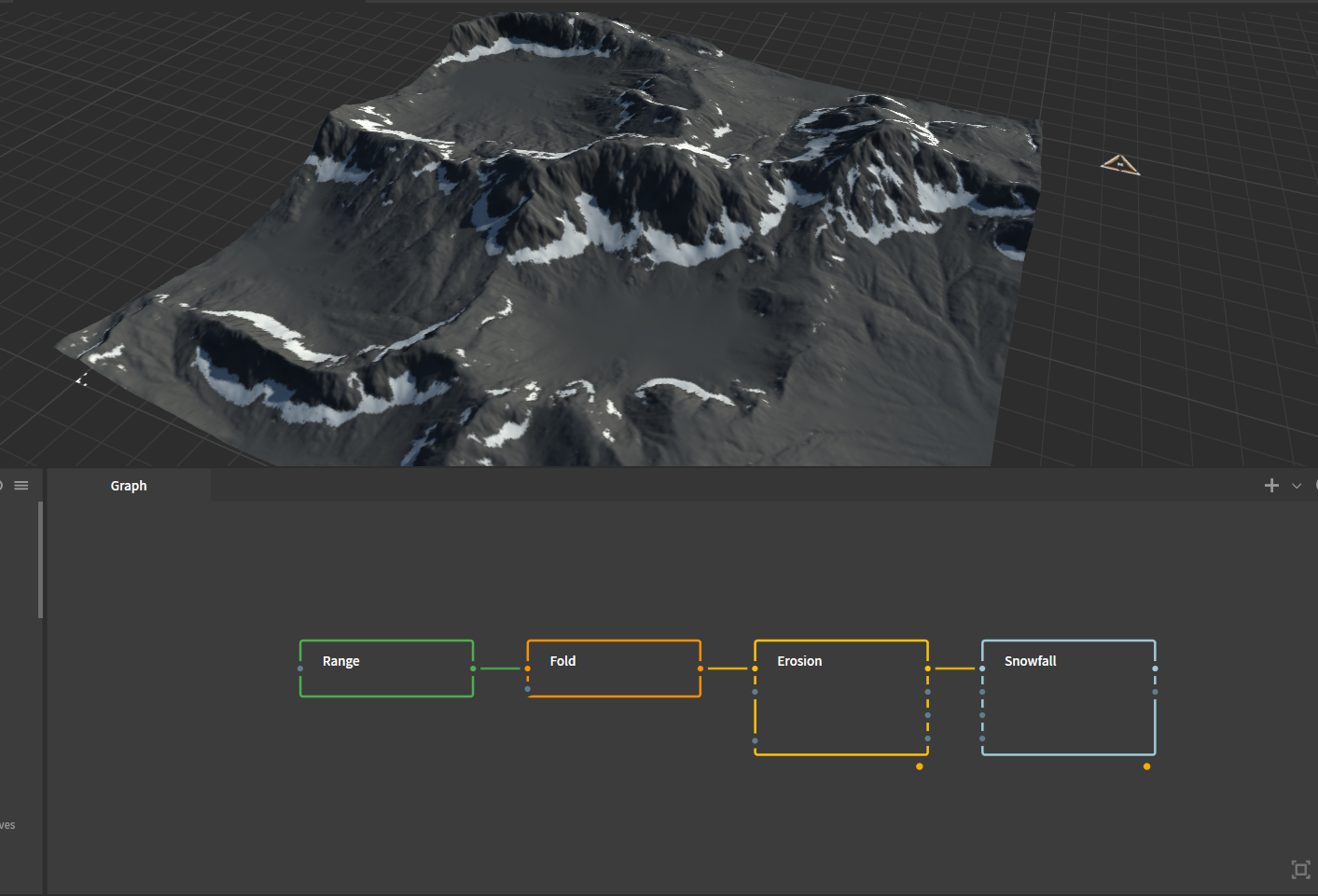This screenshot has height=896, width=1318.
Task: Click the fit-to-view icon in graph corner
Action: (1300, 869)
